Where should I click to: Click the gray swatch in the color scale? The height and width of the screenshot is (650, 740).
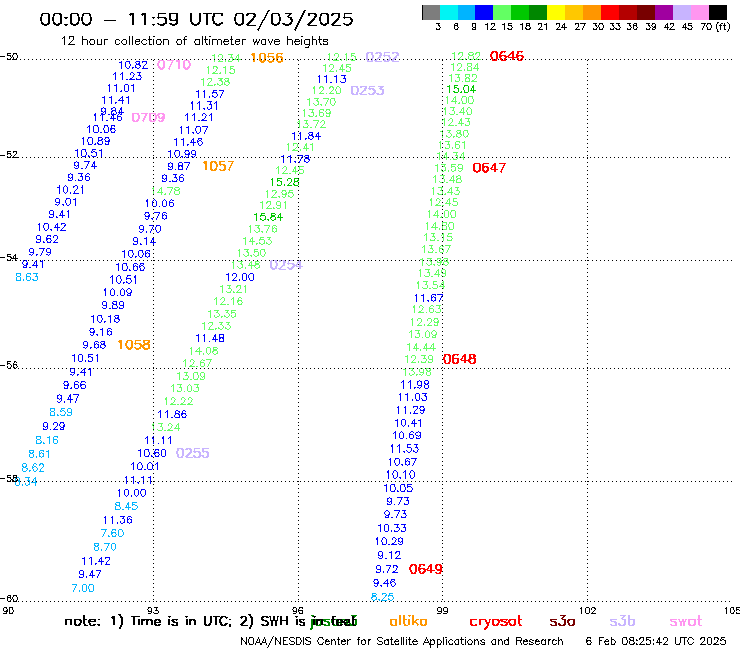(x=431, y=12)
